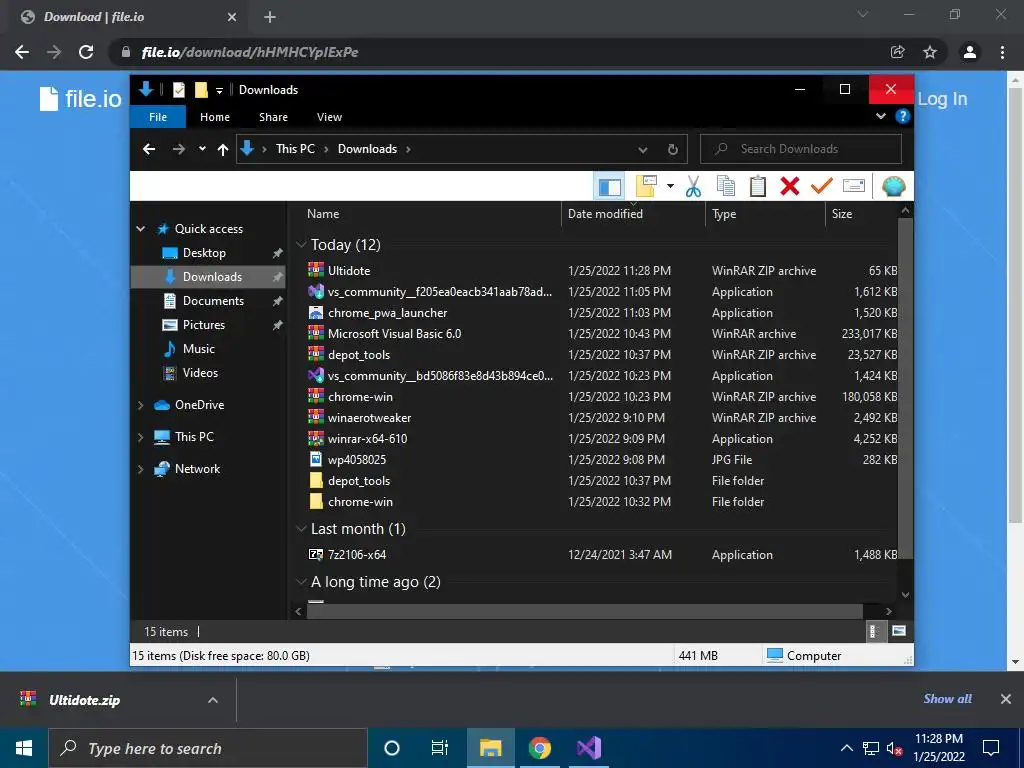
Task: Open Visual Studio from the taskbar
Action: click(588, 748)
